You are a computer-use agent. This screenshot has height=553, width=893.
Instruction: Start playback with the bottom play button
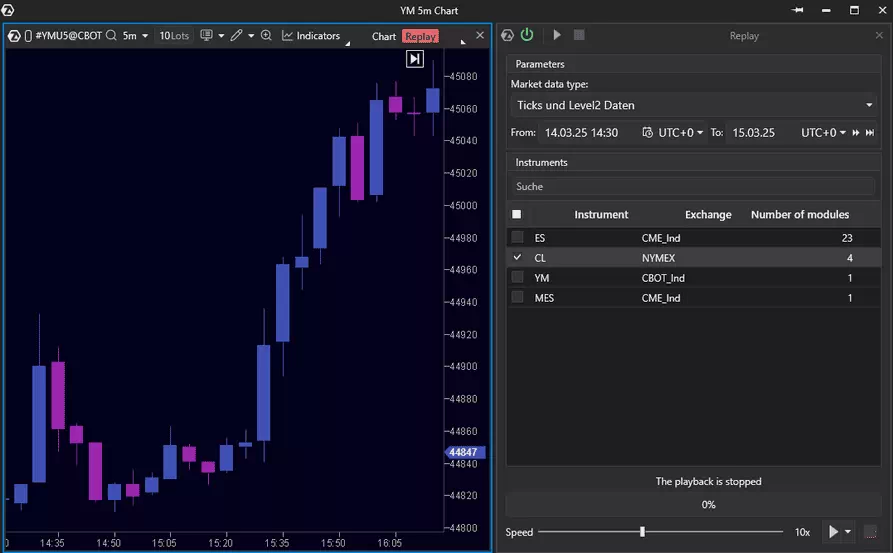(x=833, y=531)
